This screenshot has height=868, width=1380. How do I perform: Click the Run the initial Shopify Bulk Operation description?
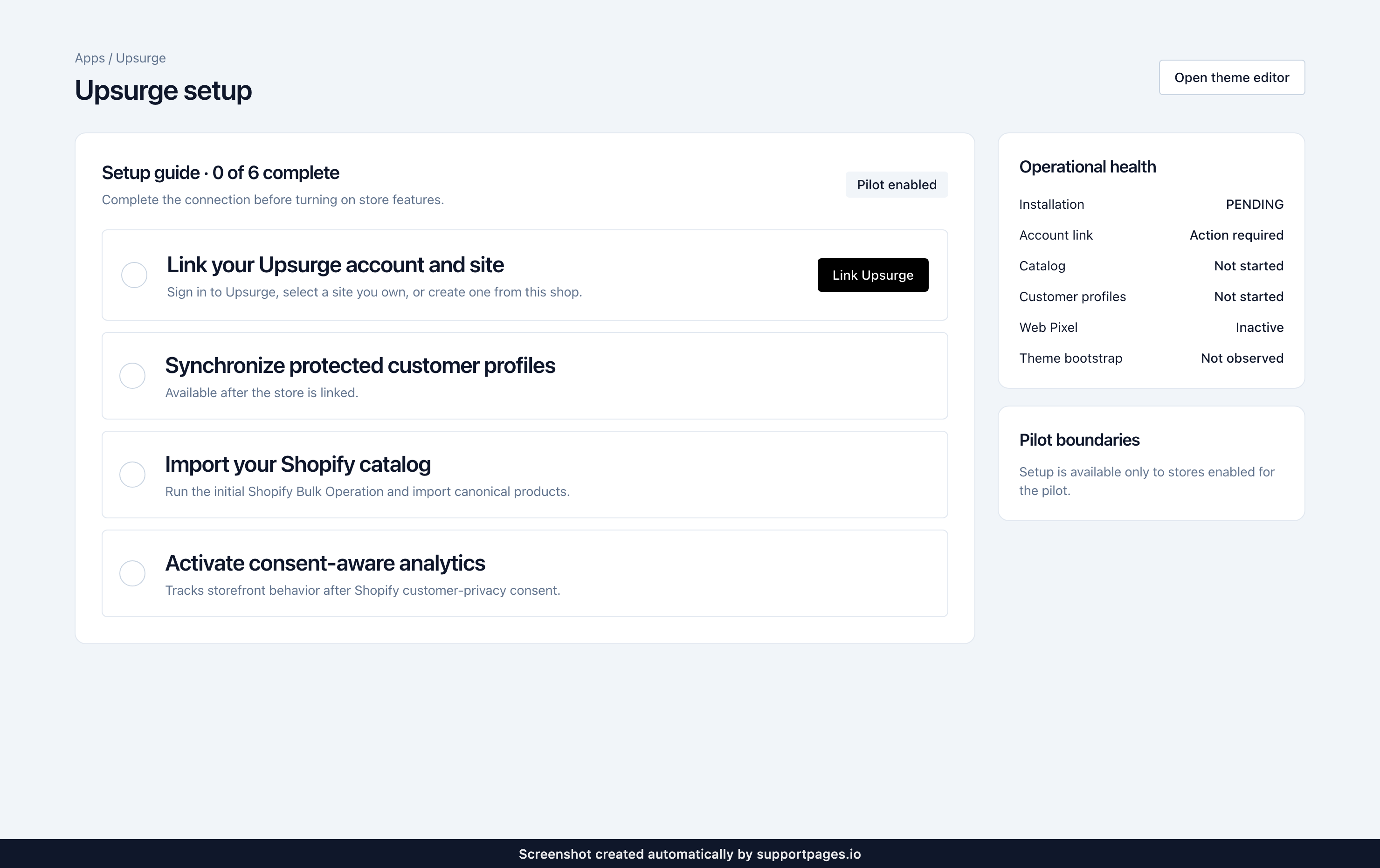coord(367,492)
